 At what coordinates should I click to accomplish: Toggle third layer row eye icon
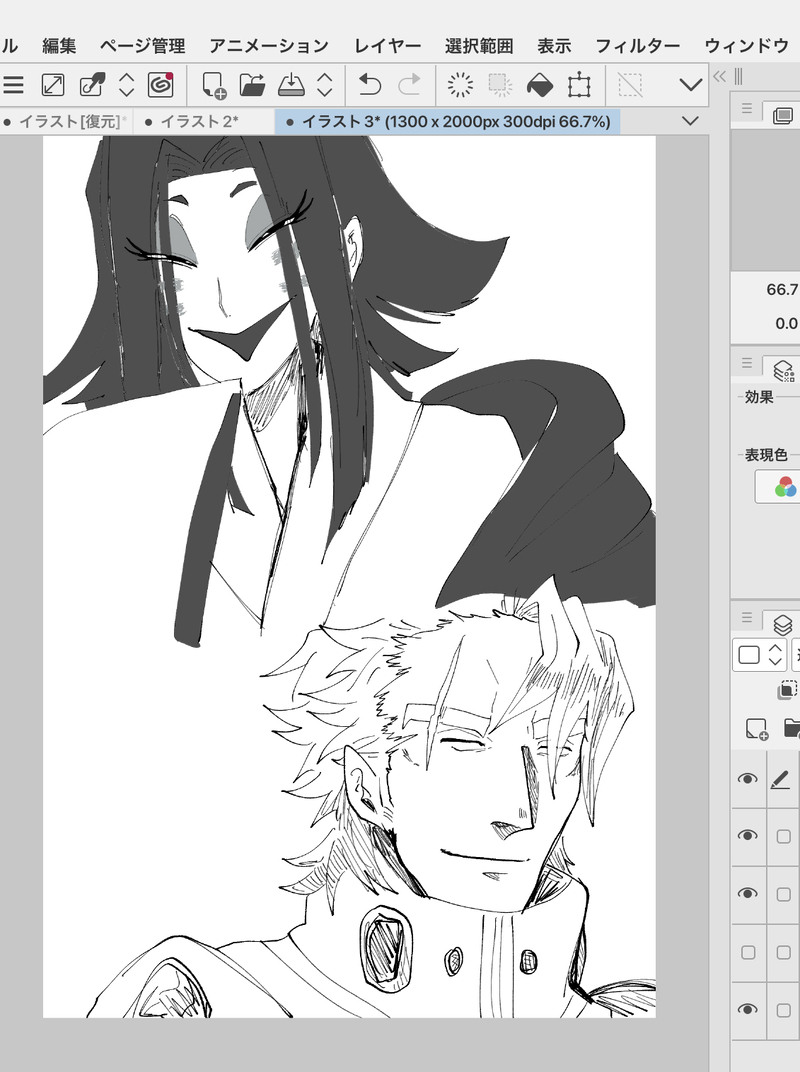pyautogui.click(x=747, y=894)
